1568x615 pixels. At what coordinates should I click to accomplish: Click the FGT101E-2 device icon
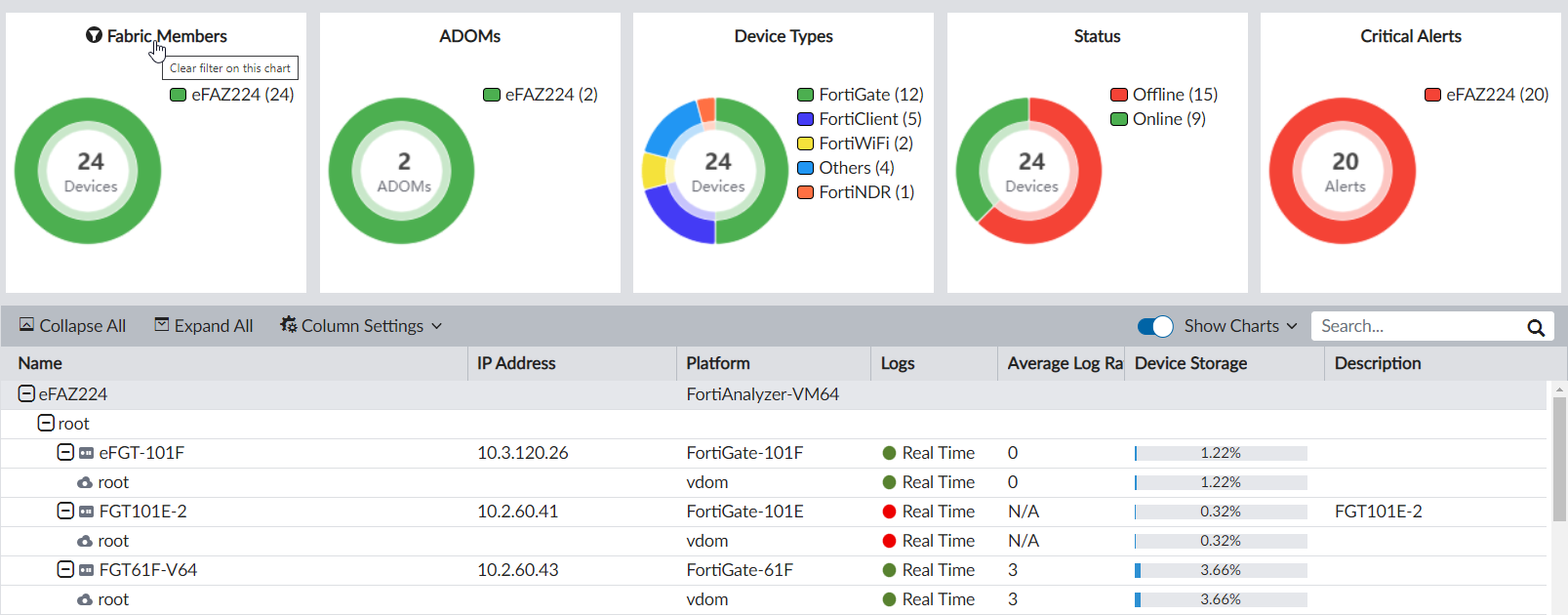point(87,512)
